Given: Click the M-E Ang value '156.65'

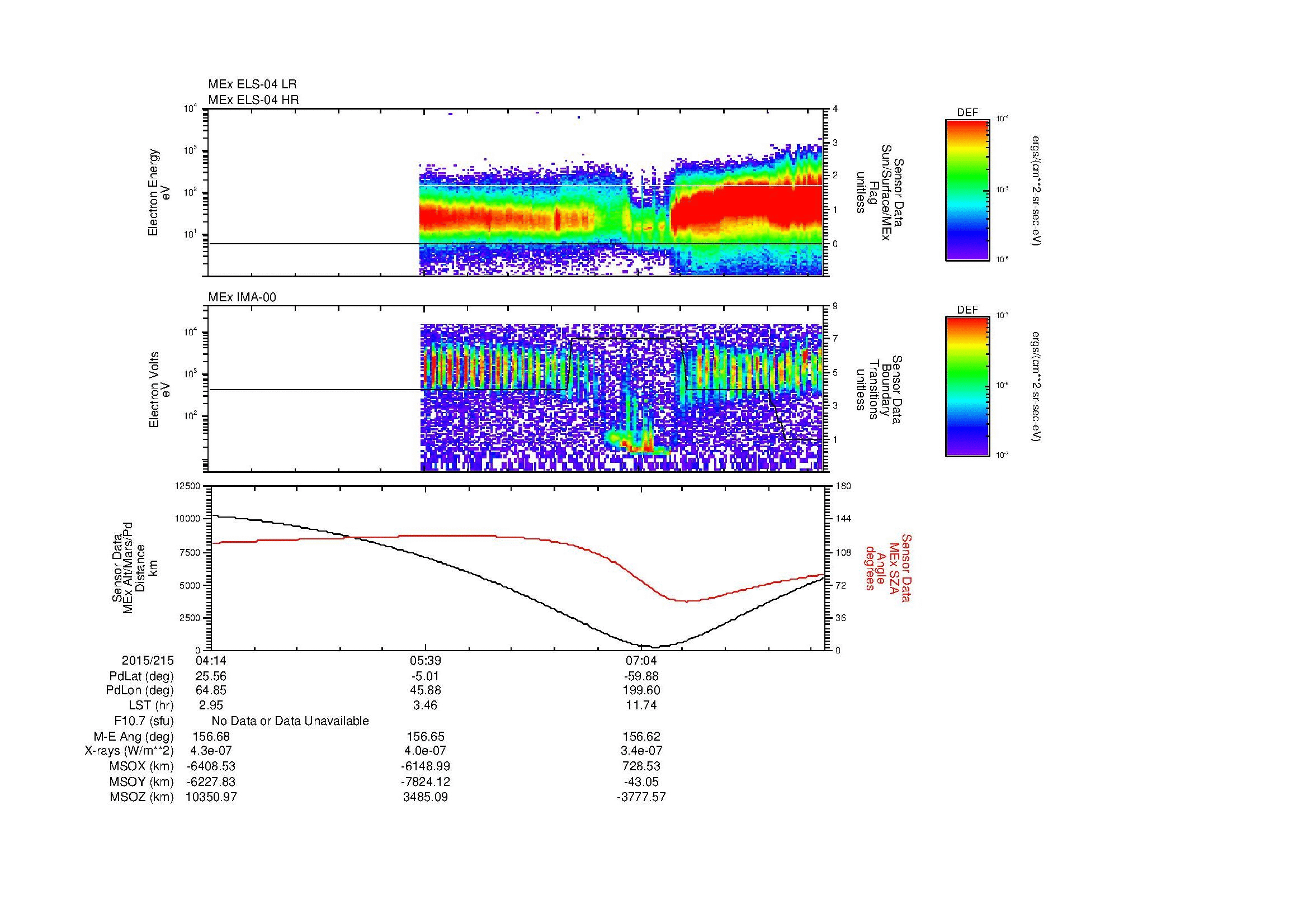Looking at the screenshot, I should [425, 737].
